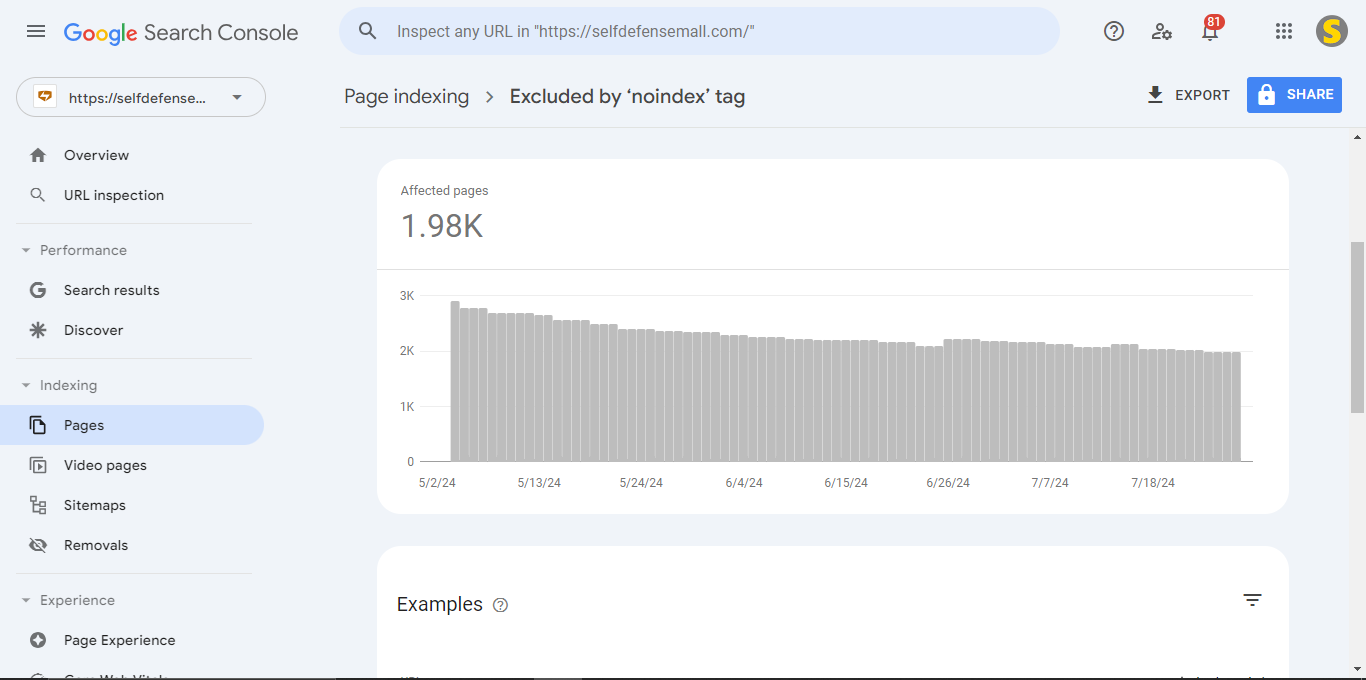This screenshot has width=1366, height=680.
Task: Open users and settings icon
Action: point(1162,31)
